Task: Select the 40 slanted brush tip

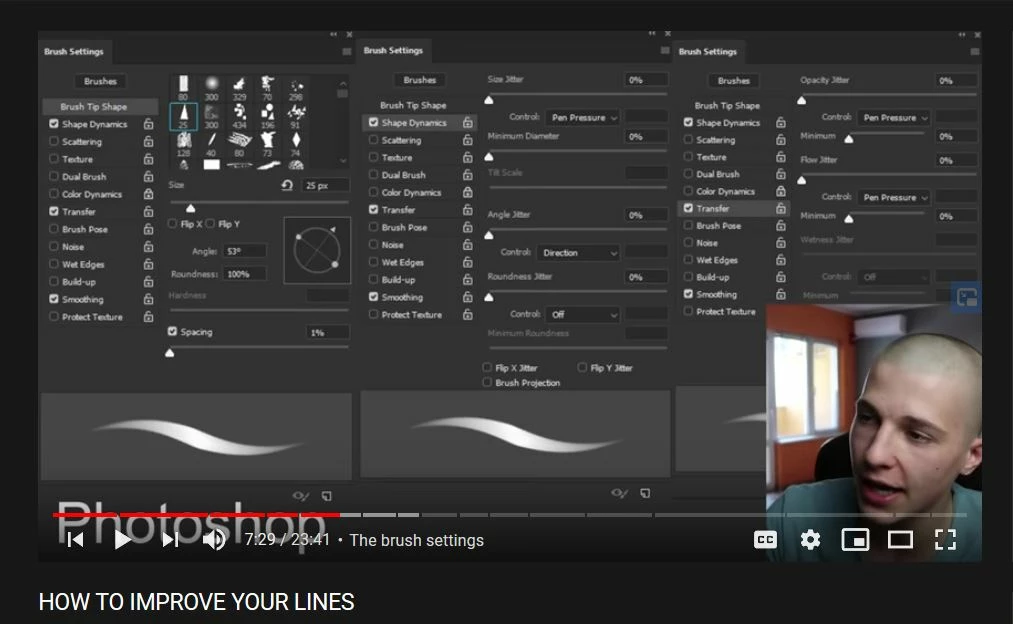Action: point(211,144)
